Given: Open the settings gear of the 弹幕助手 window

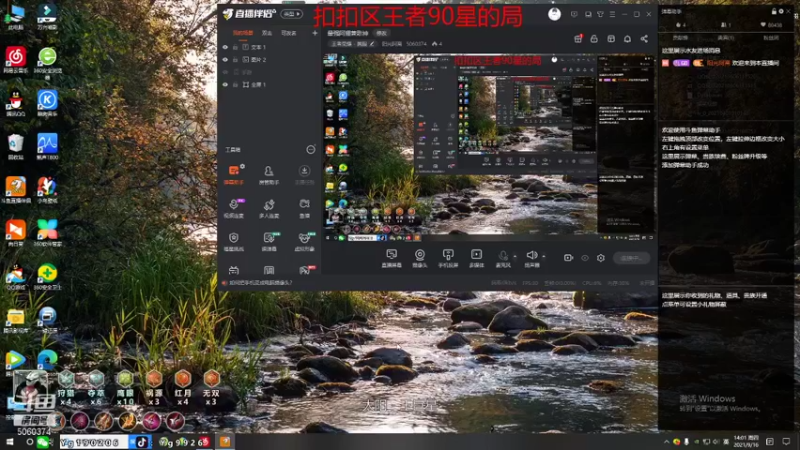Looking at the screenshot, I should coord(781,11).
